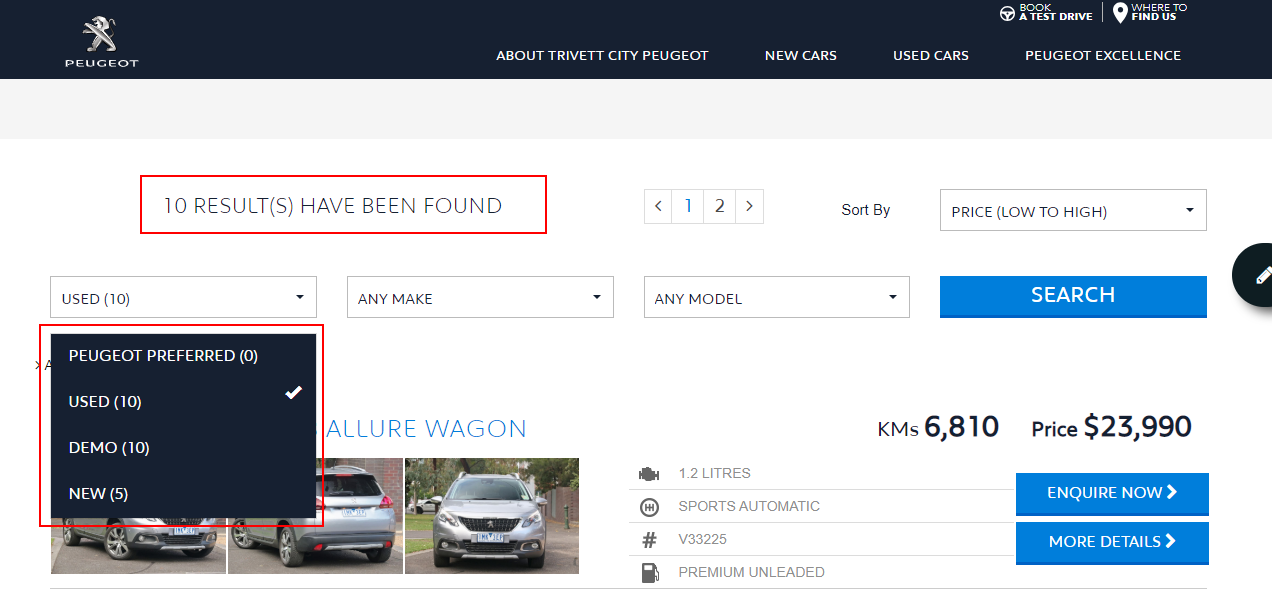The height and width of the screenshot is (613, 1272).
Task: Click the Book a Test Drive steering wheel icon
Action: (x=1006, y=13)
